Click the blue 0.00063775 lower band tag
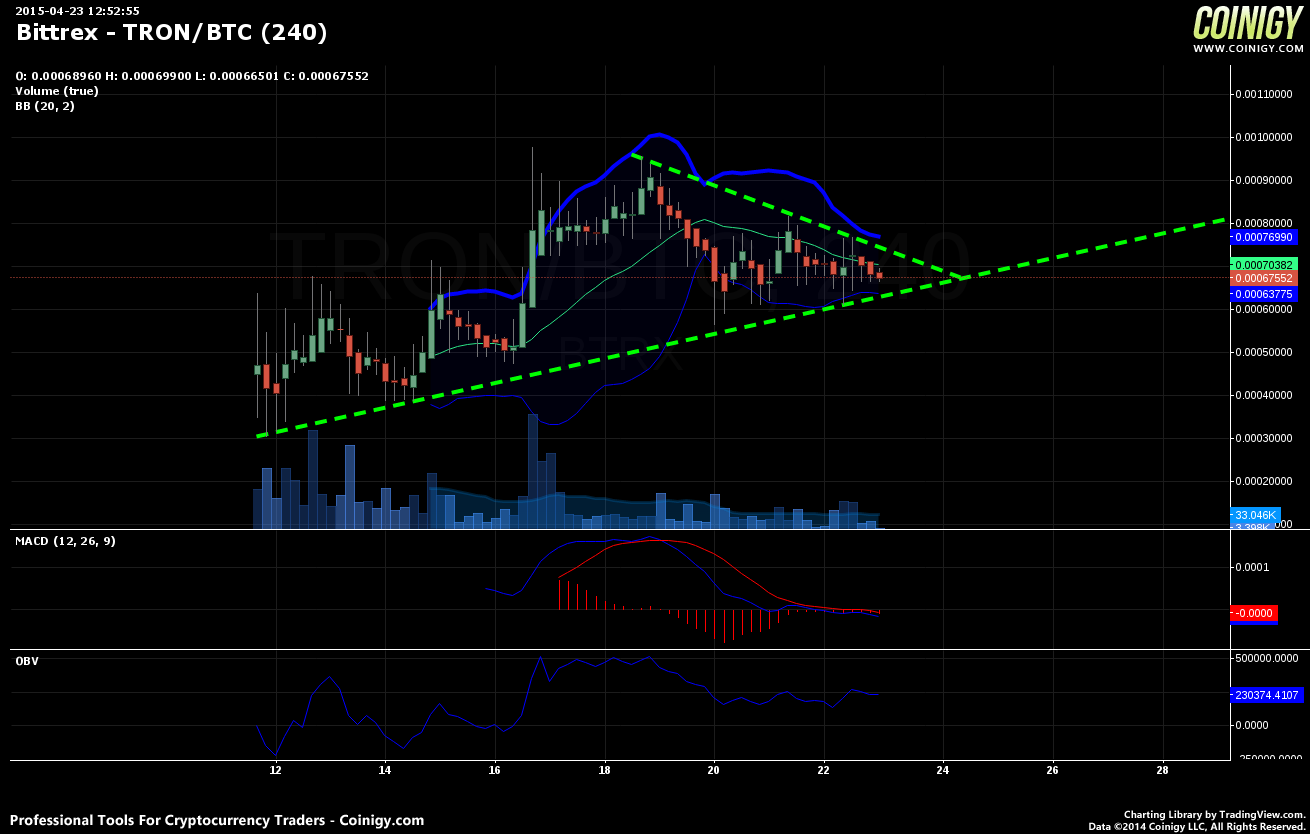The image size is (1310, 834). click(x=1264, y=294)
